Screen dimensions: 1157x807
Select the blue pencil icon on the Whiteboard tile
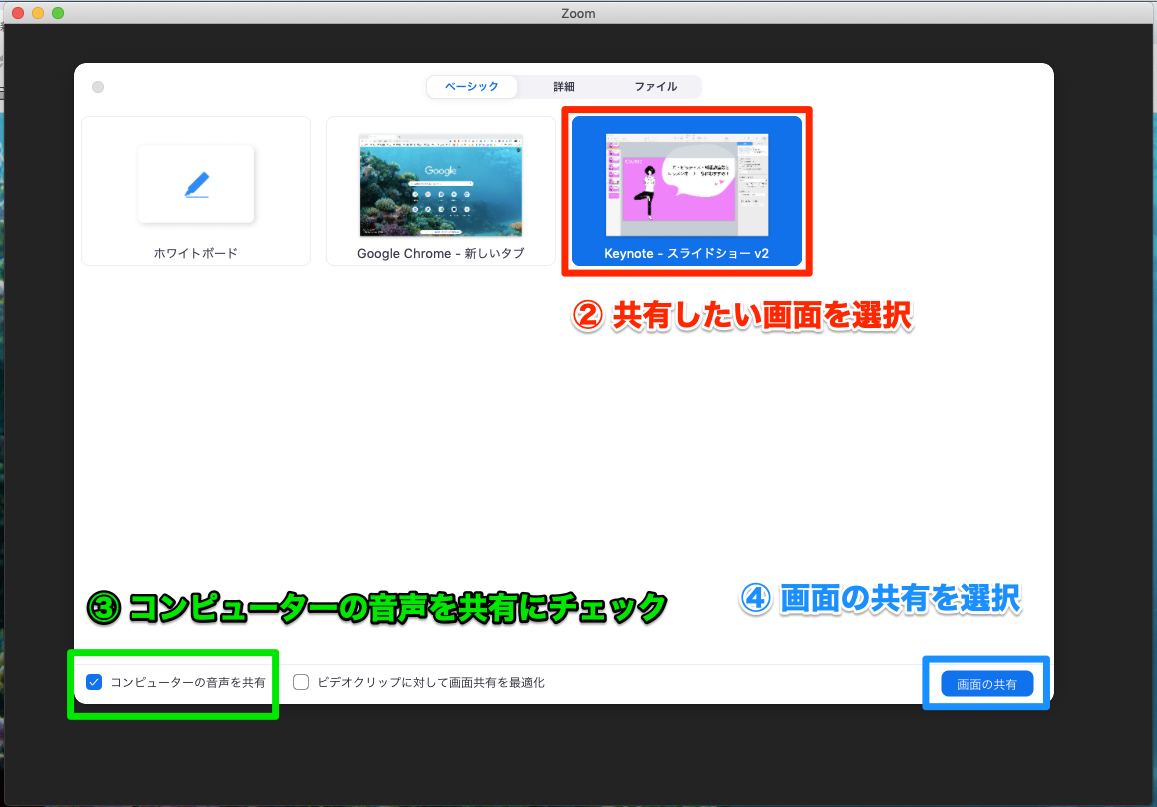(196, 185)
